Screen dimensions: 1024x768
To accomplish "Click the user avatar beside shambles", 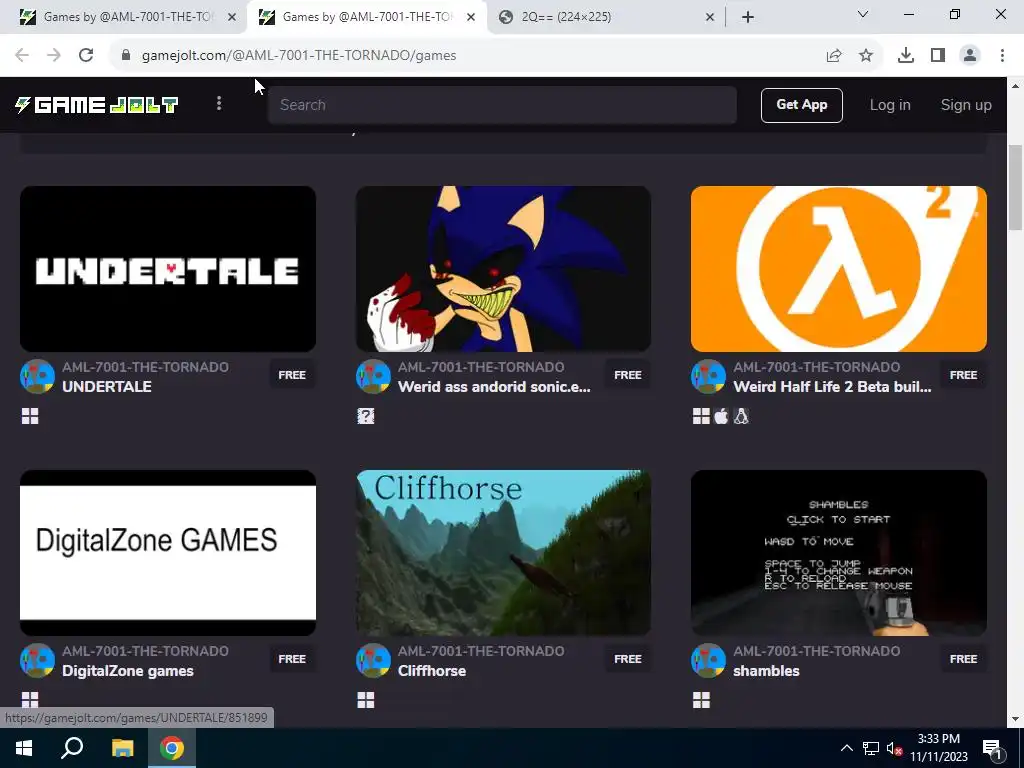I will coord(709,661).
